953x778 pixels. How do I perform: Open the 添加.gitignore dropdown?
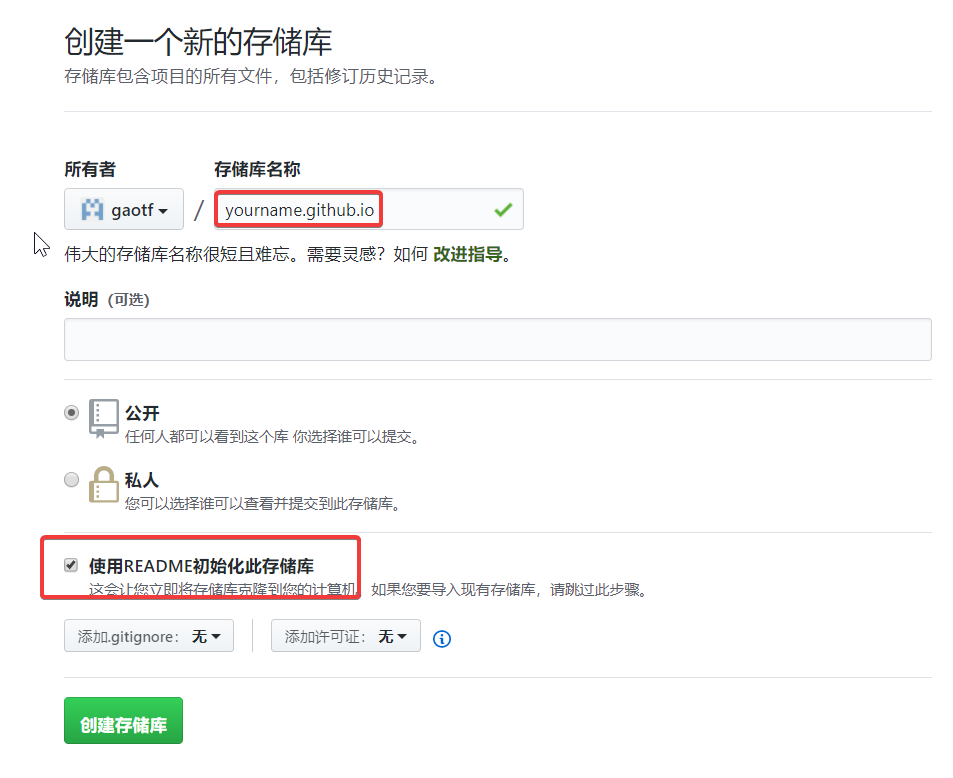149,636
